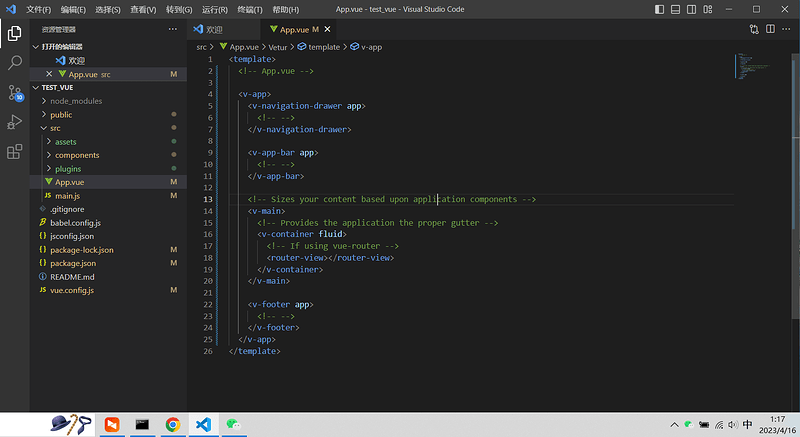800x437 pixels.
Task: Open jsconfig.json in the file tree
Action: (72, 236)
